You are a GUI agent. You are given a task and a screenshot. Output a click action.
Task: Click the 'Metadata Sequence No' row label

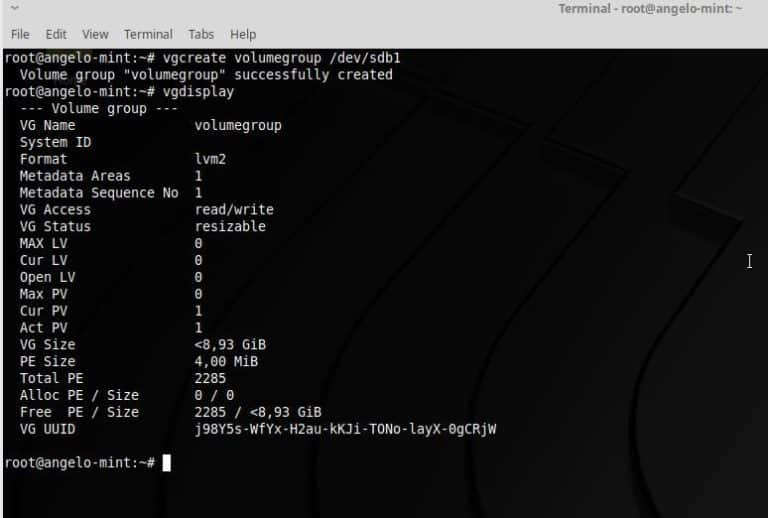click(99, 193)
